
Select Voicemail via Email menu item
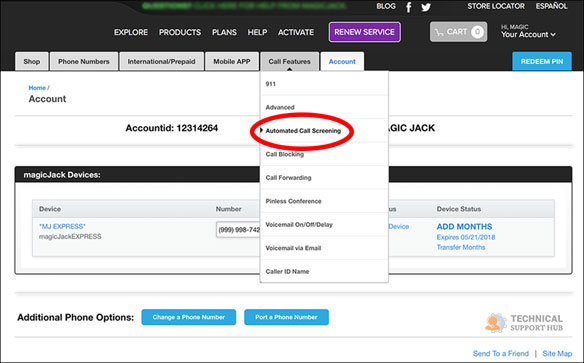324,248
